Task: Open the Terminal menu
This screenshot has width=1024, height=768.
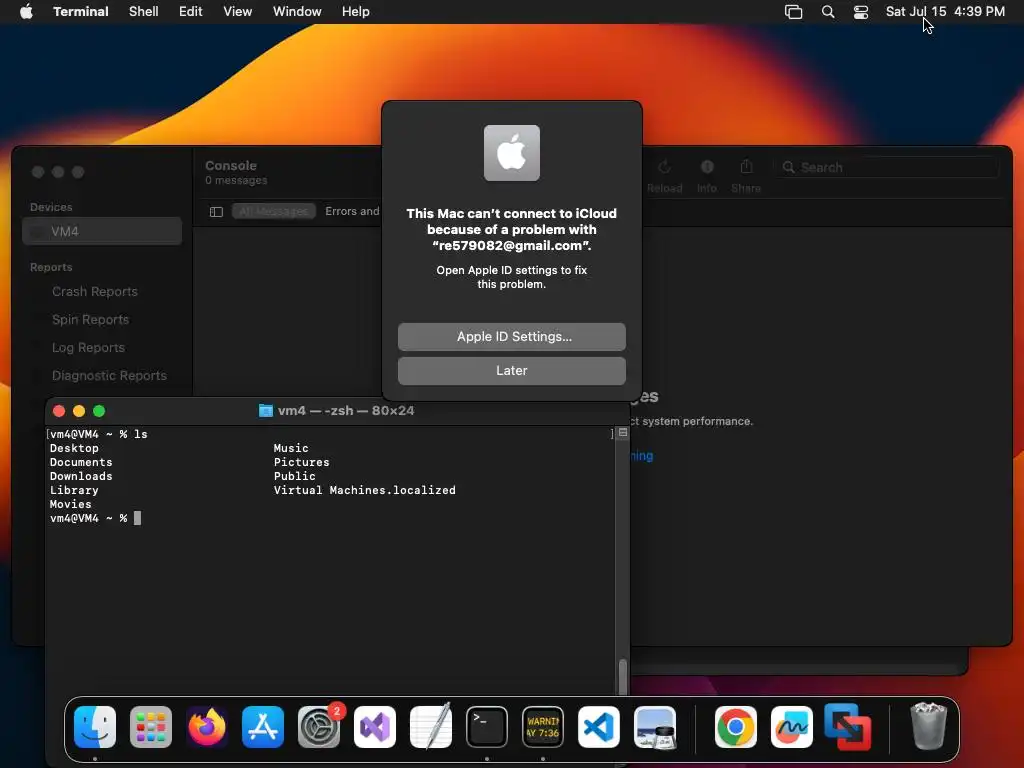Action: click(x=80, y=12)
